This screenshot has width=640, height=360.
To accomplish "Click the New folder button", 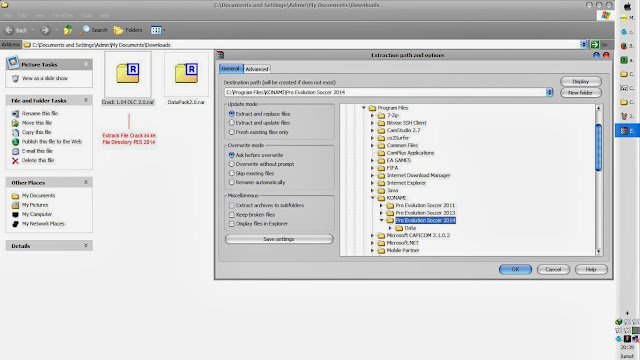I will point(580,93).
